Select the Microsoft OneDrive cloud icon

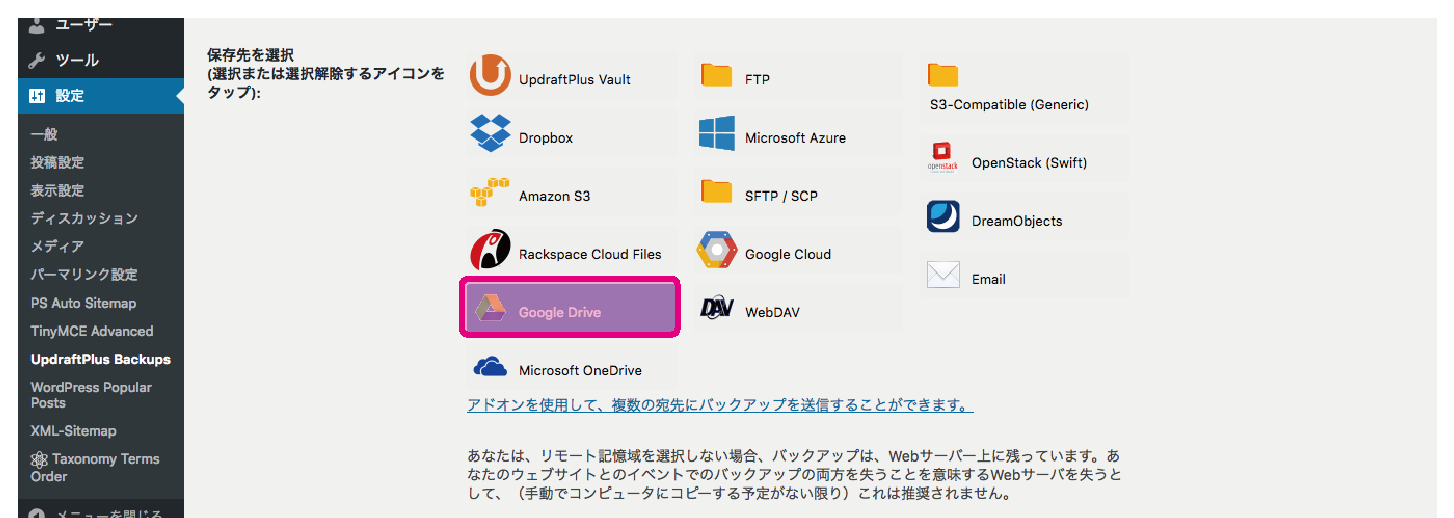click(490, 366)
